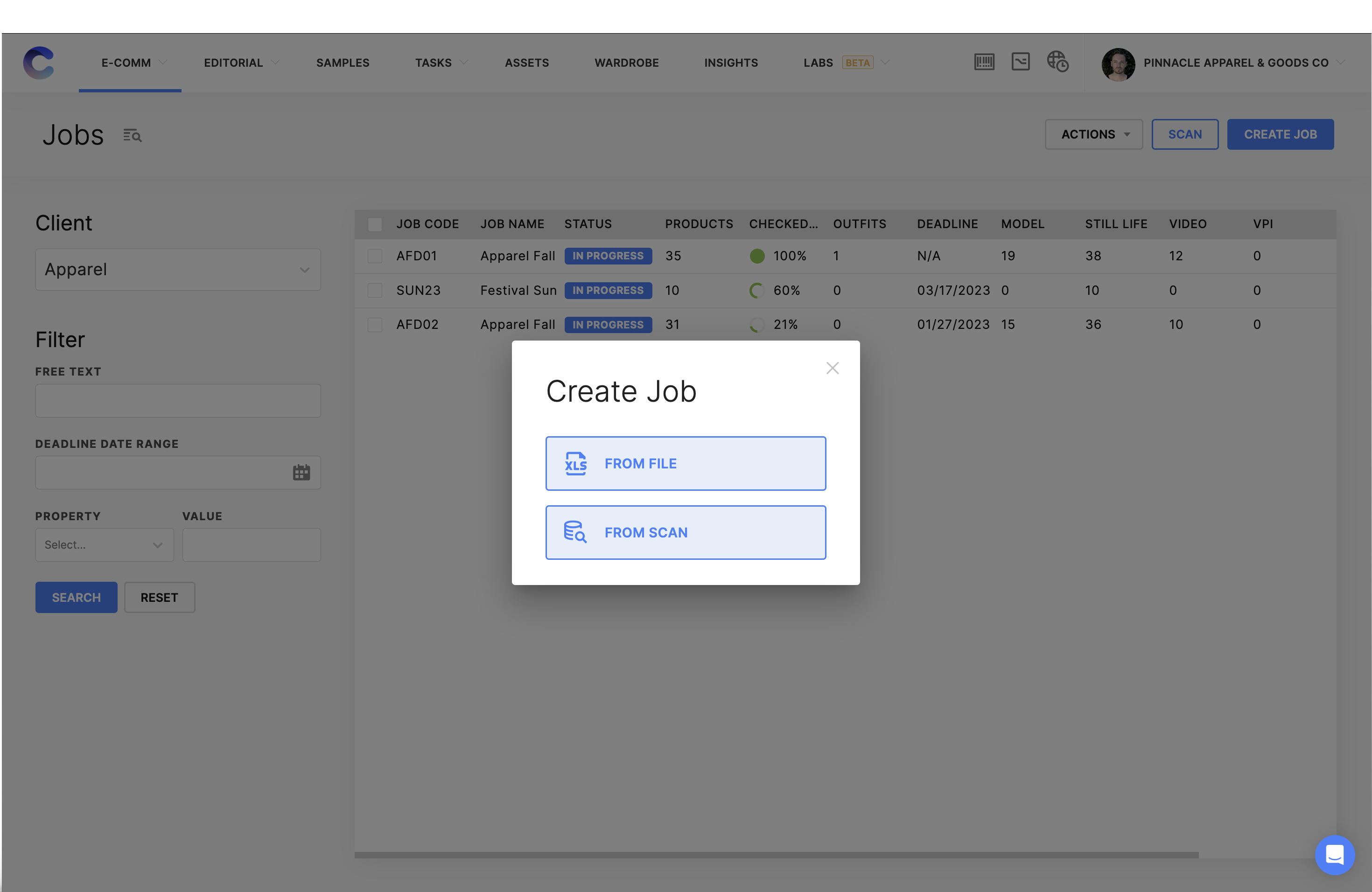Click the database scan icon in dialog
The image size is (1372, 892).
(x=575, y=532)
